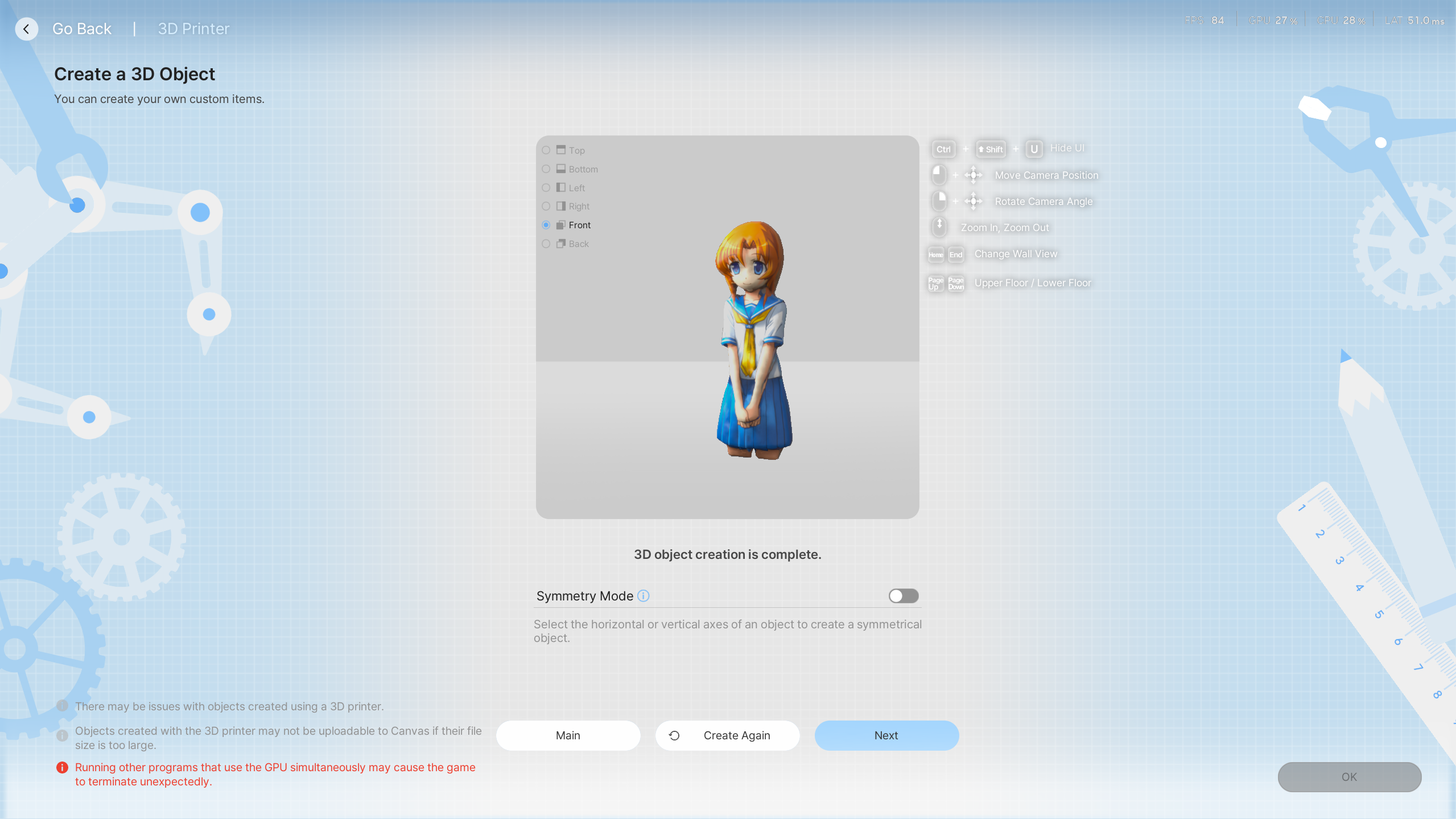
Task: Click the red GPU warning icon
Action: (x=62, y=767)
